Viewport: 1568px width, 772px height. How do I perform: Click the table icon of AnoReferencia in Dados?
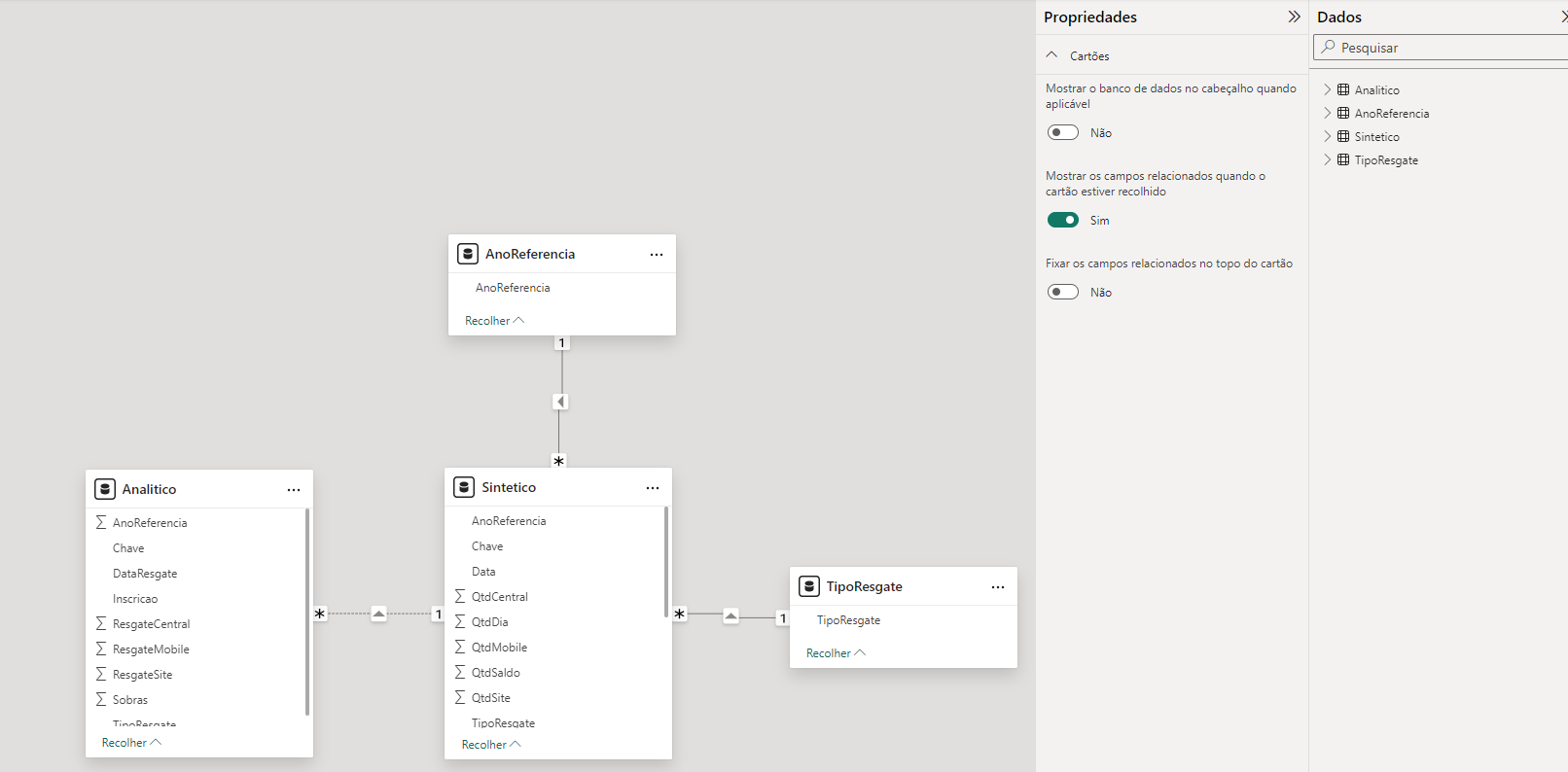1343,113
